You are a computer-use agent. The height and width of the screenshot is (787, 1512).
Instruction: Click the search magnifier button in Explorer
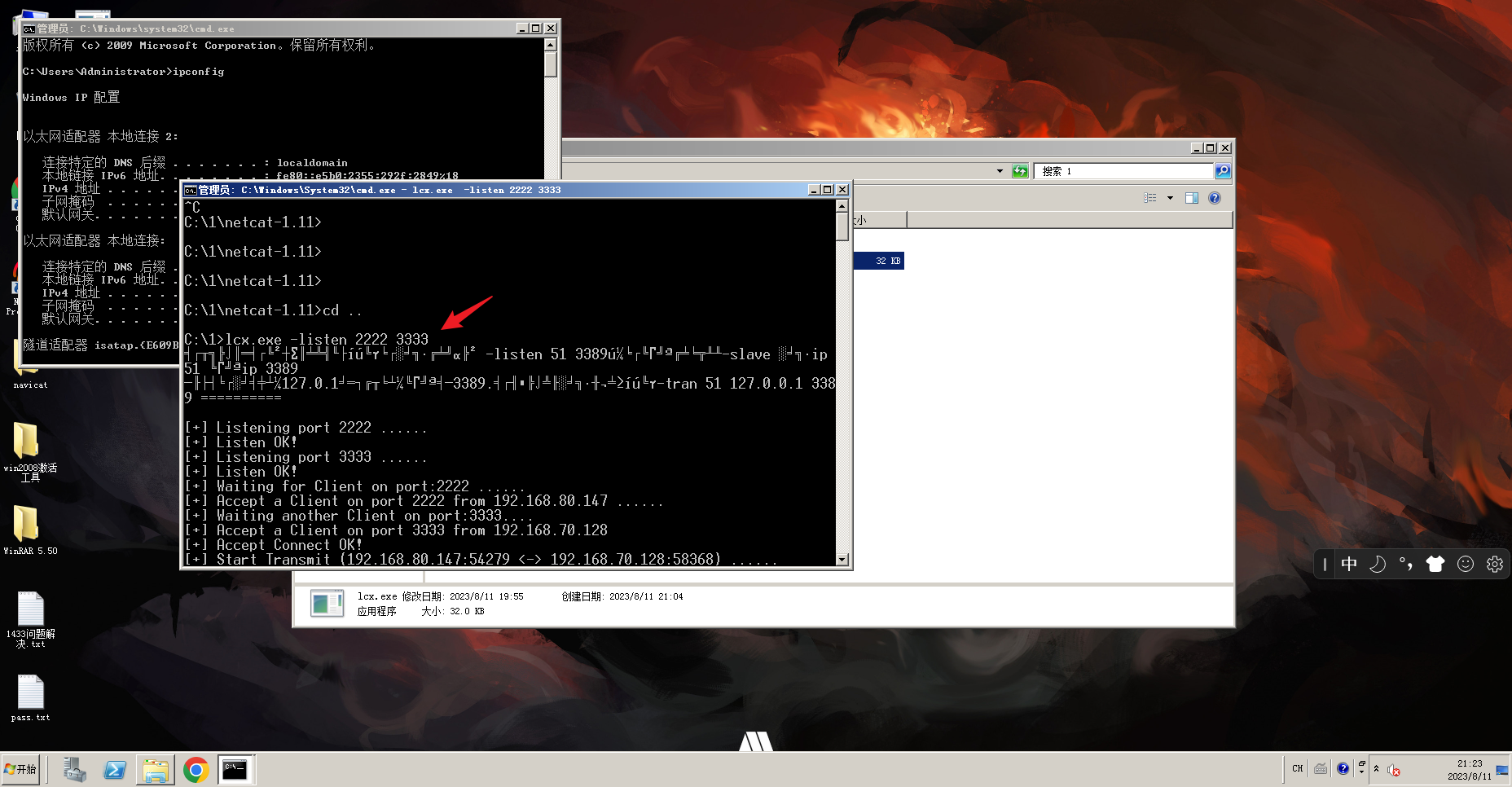tap(1223, 171)
